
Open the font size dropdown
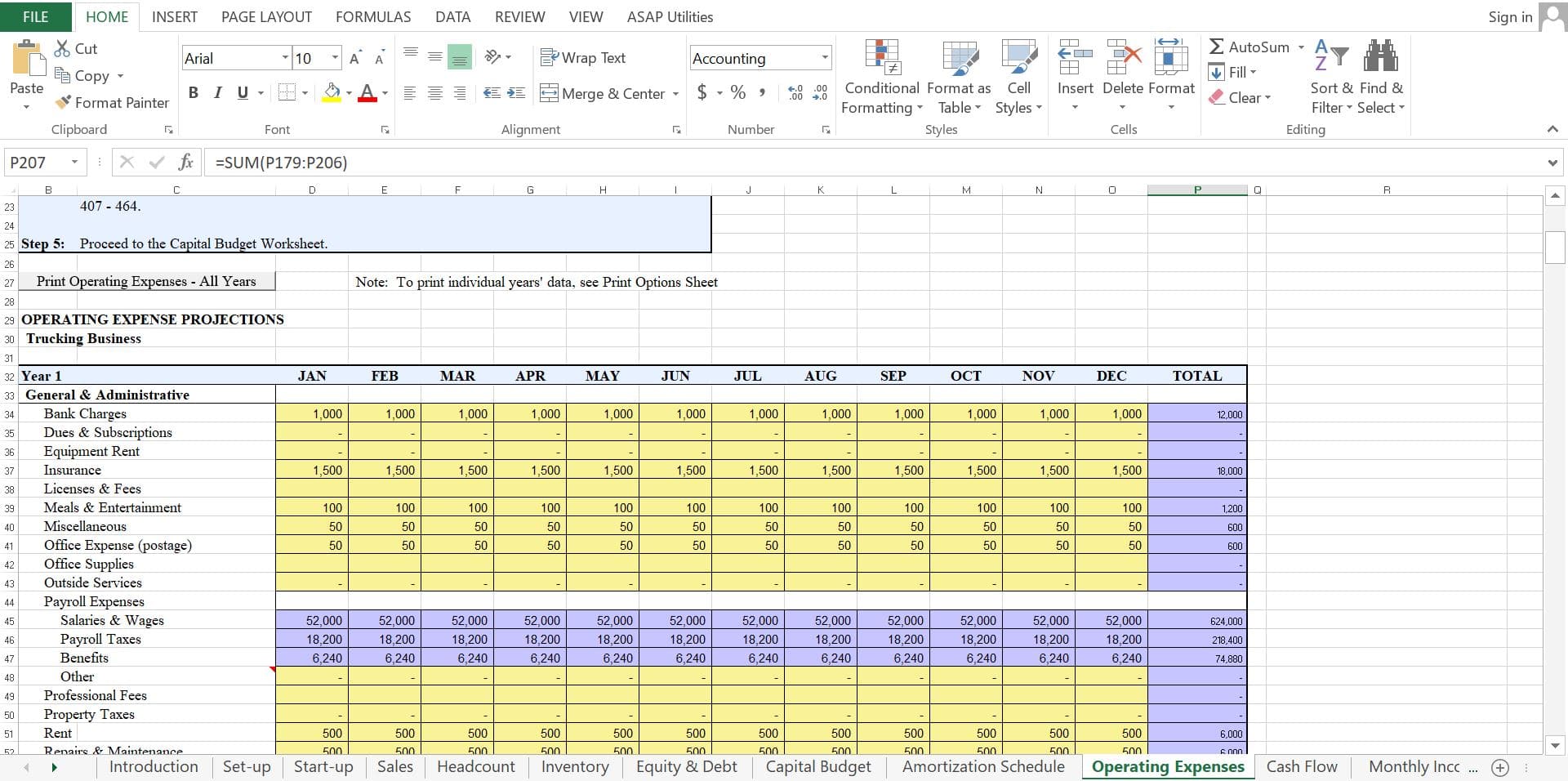point(335,57)
